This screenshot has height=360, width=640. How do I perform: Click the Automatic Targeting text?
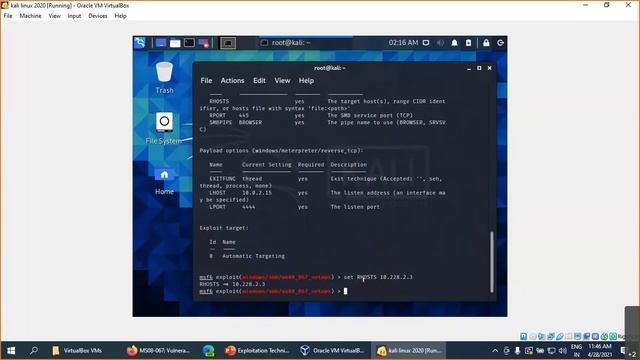pos(253,256)
